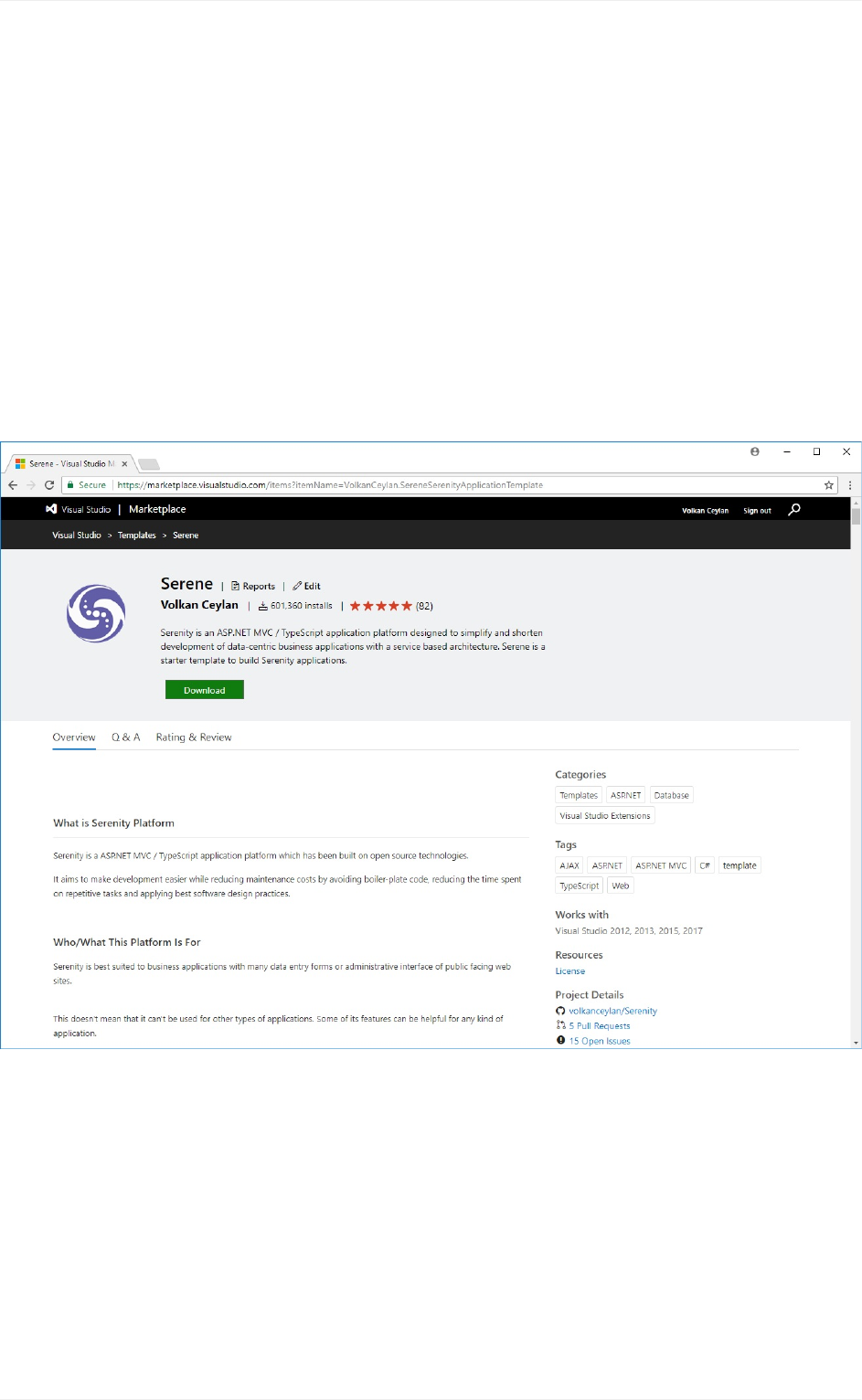Image resolution: width=862 pixels, height=1400 pixels.
Task: Open the 5 Pull Requests link
Action: coord(600,1026)
